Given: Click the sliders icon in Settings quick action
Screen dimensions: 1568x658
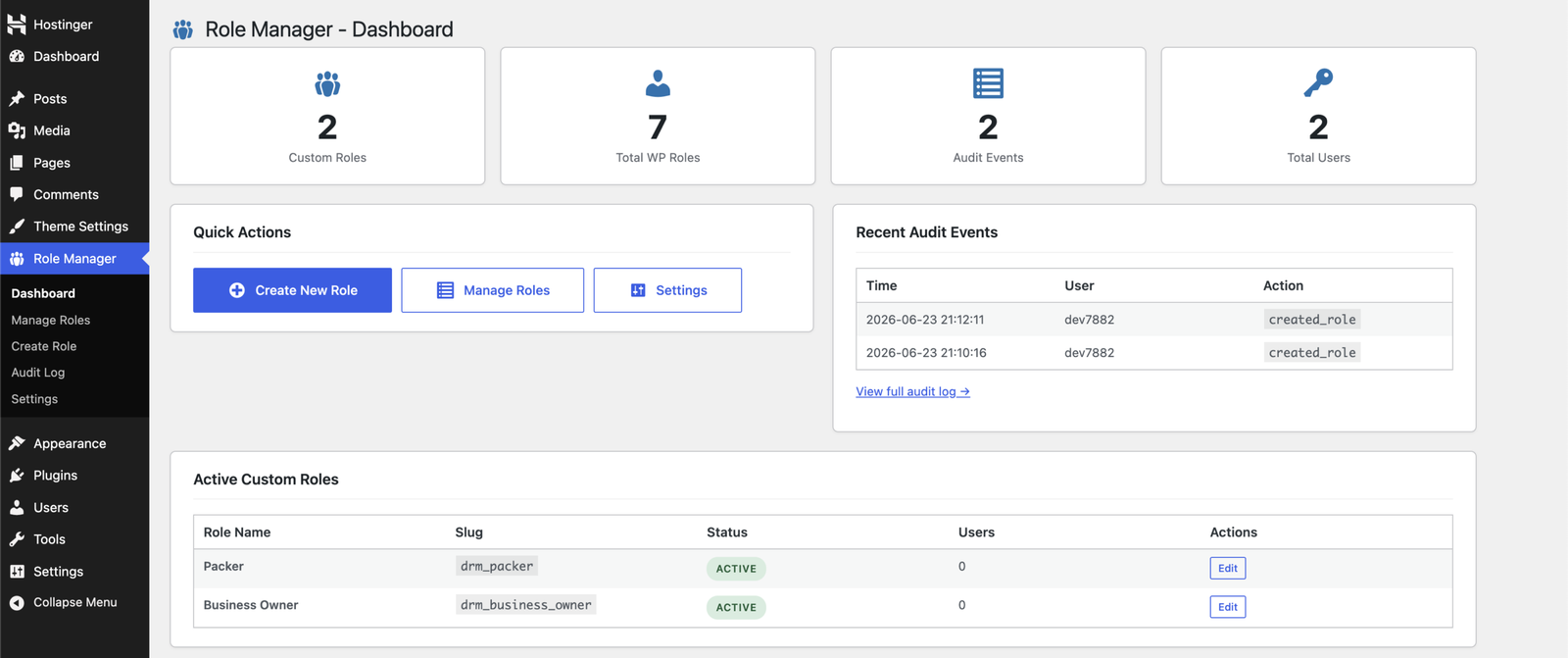Looking at the screenshot, I should tap(638, 290).
